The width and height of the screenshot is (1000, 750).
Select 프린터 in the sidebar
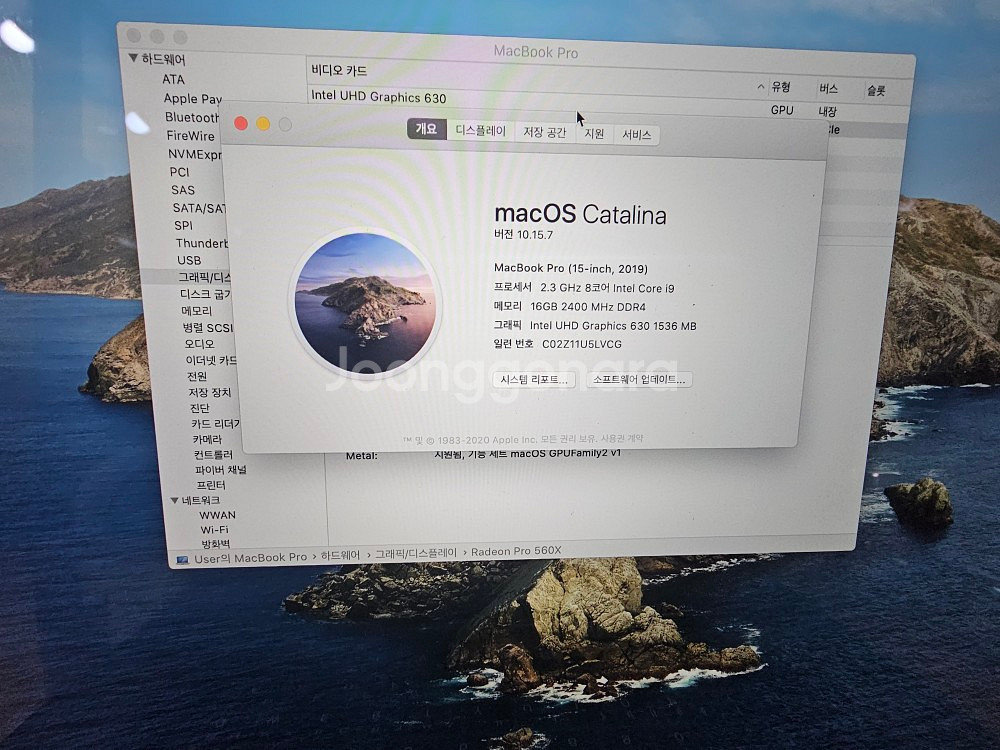click(211, 485)
